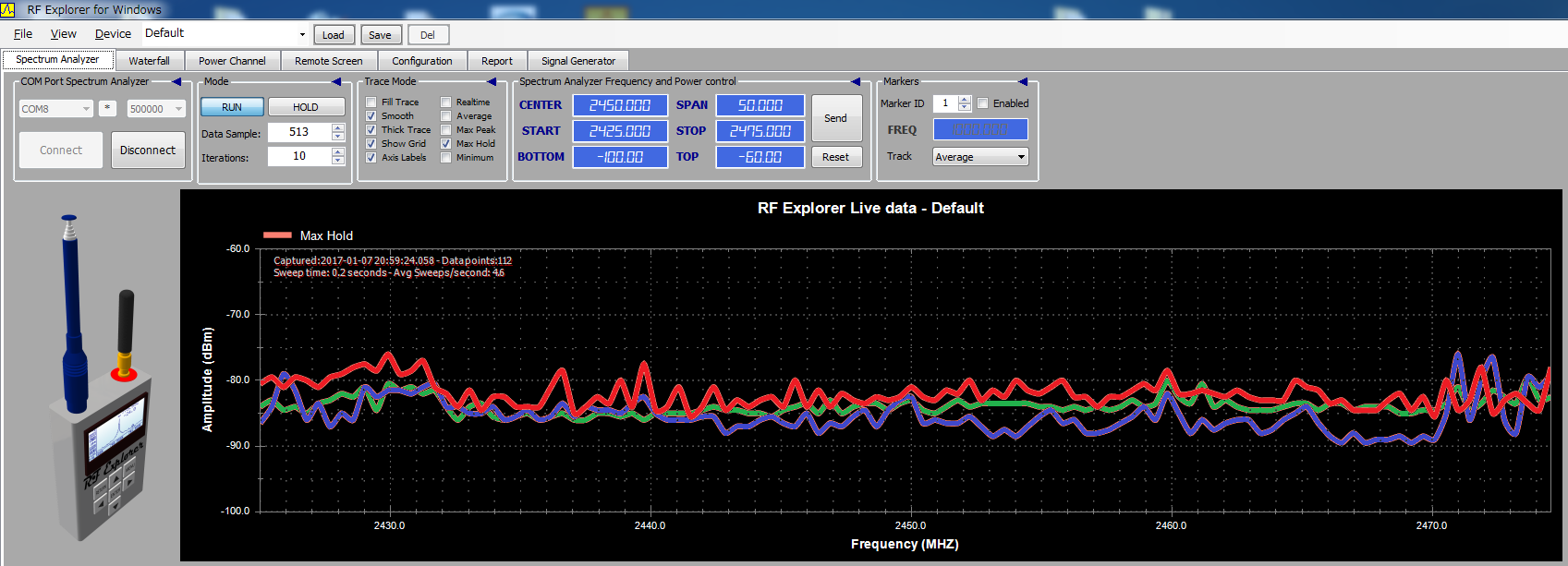1568x566 pixels.
Task: Uncheck the Max Hold trace option
Action: point(446,144)
